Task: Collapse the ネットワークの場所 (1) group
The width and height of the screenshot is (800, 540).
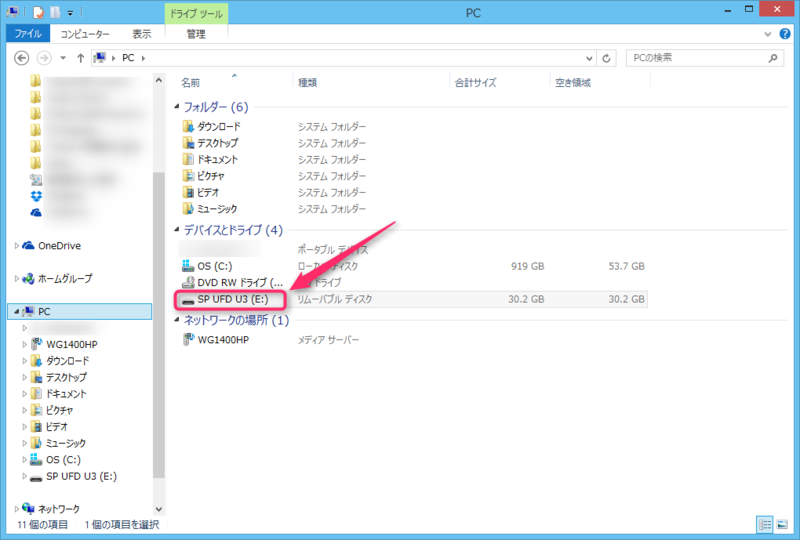Action: (177, 320)
